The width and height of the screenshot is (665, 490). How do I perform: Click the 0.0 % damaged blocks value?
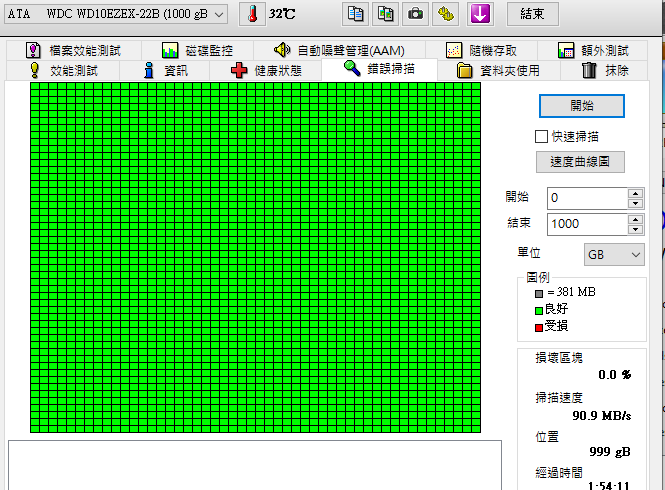coord(615,375)
